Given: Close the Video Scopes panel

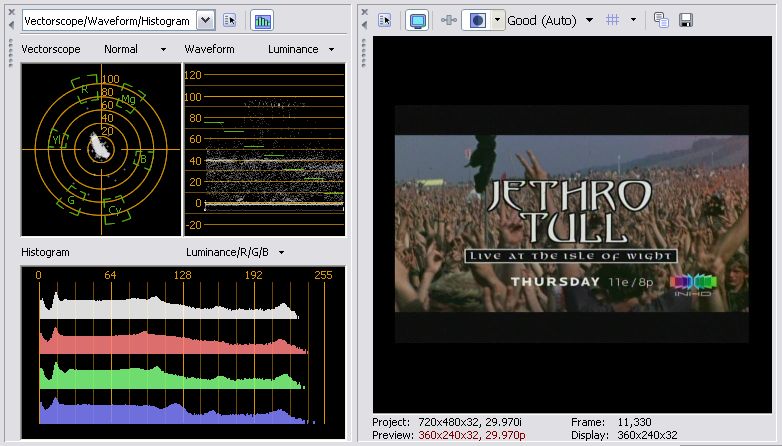Looking at the screenshot, I should pyautogui.click(x=11, y=12).
